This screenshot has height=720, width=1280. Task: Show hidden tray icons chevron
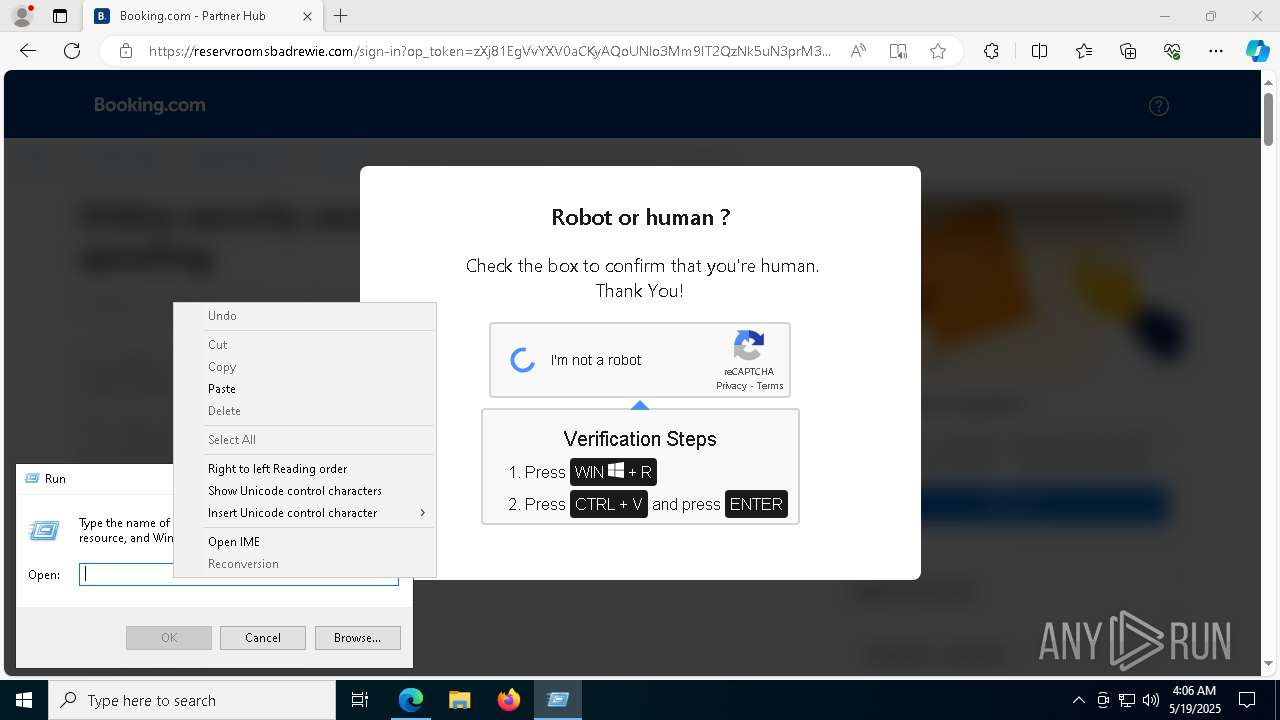[1078, 700]
